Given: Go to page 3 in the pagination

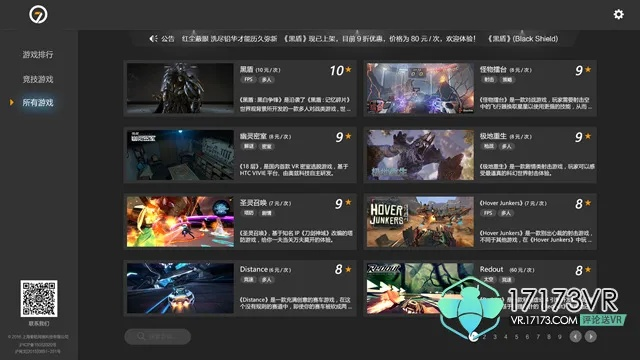Looking at the screenshot, I should 495,337.
